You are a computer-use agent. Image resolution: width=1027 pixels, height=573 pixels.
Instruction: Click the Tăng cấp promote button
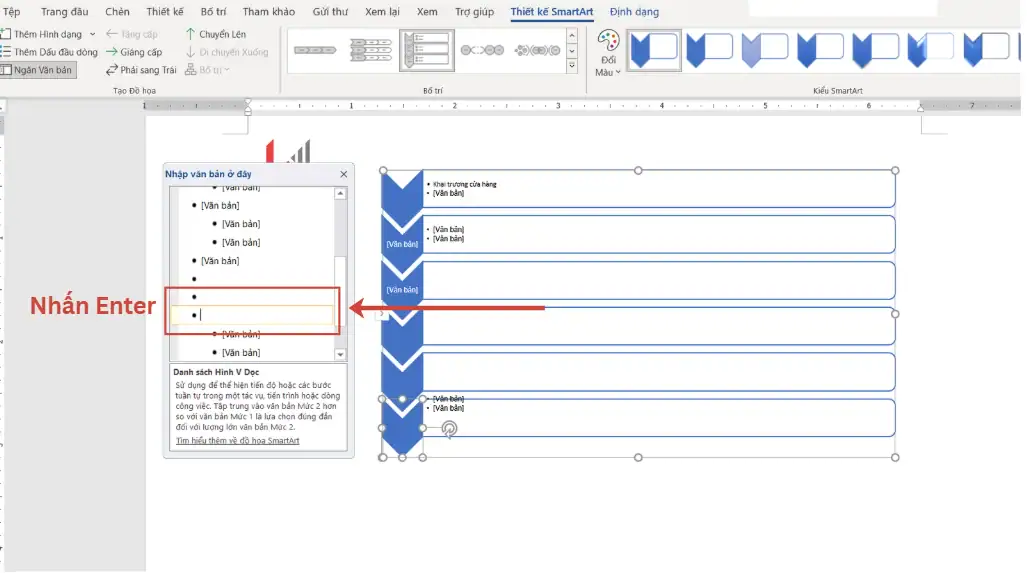[x=132, y=34]
